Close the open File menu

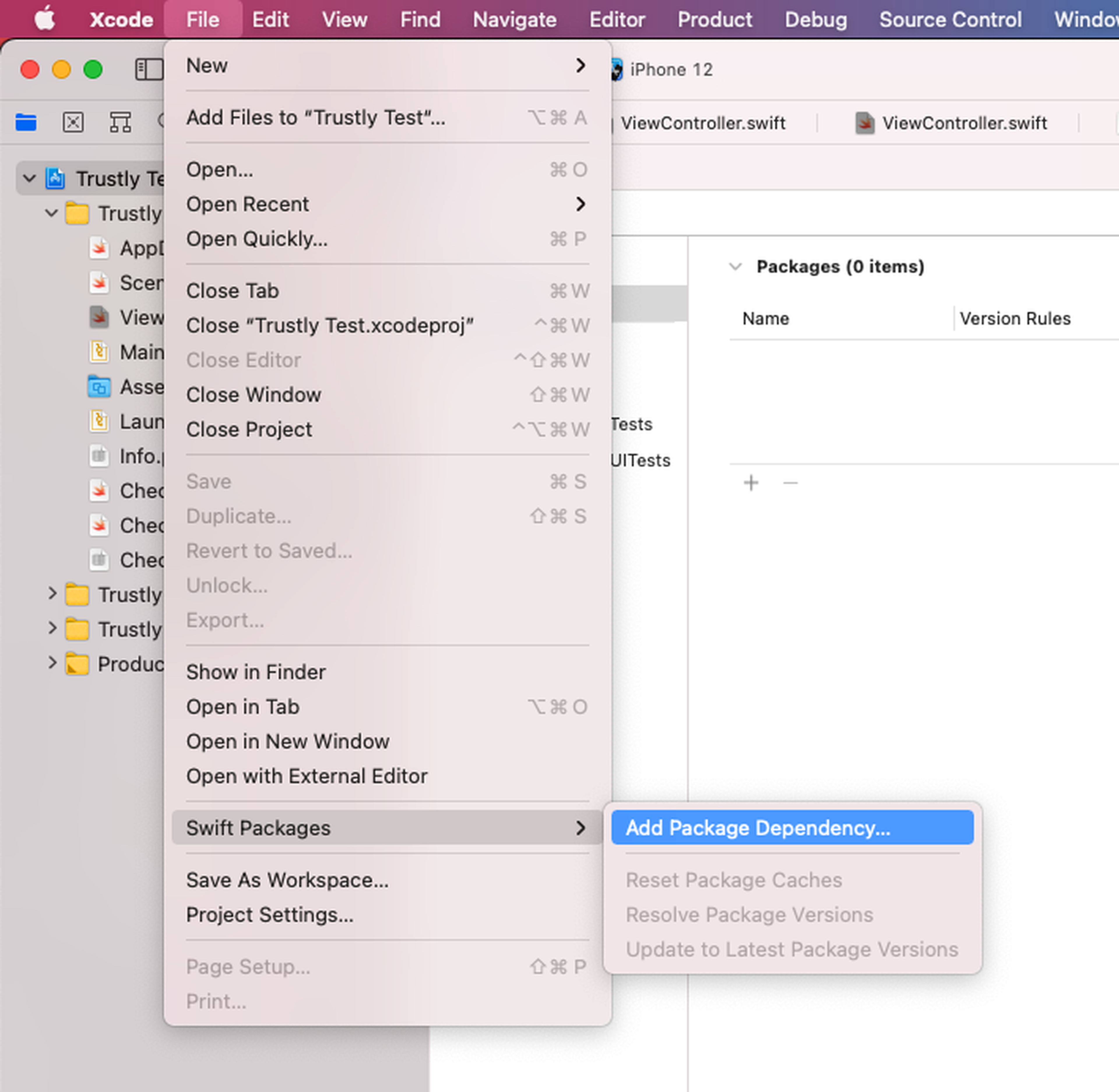coord(203,20)
